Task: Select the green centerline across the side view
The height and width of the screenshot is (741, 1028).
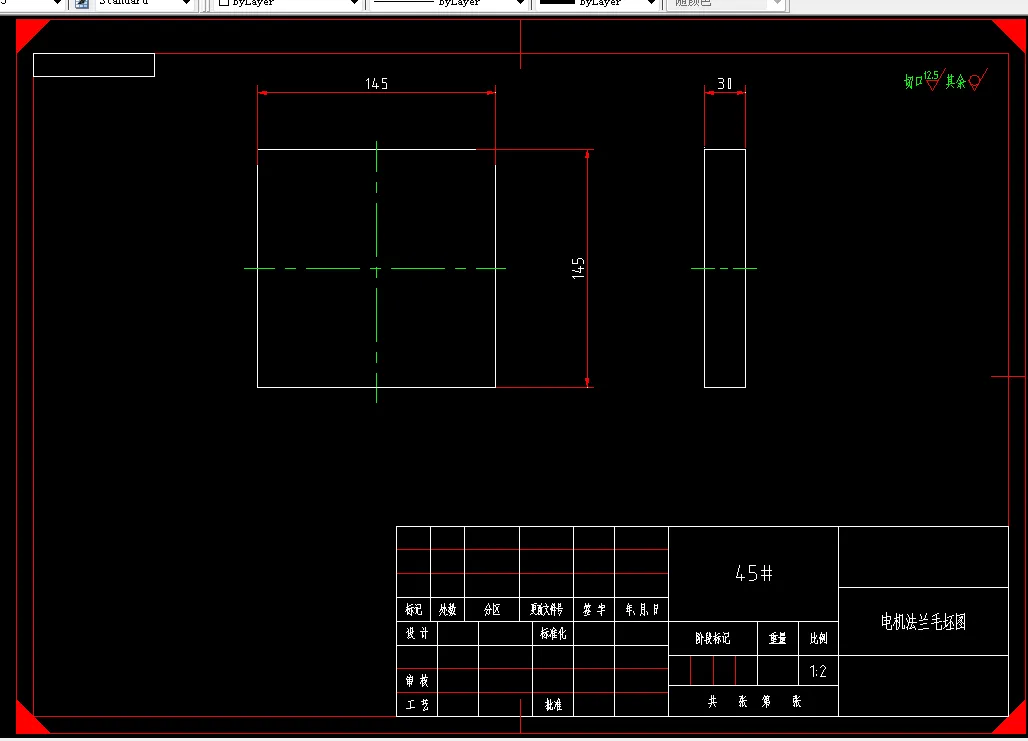Action: tap(724, 268)
